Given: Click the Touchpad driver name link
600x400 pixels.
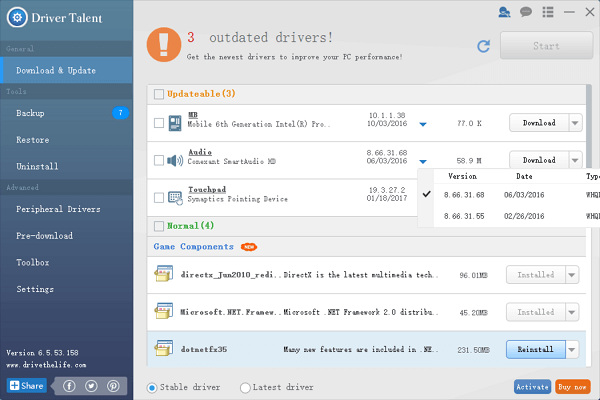Looking at the screenshot, I should coord(207,189).
